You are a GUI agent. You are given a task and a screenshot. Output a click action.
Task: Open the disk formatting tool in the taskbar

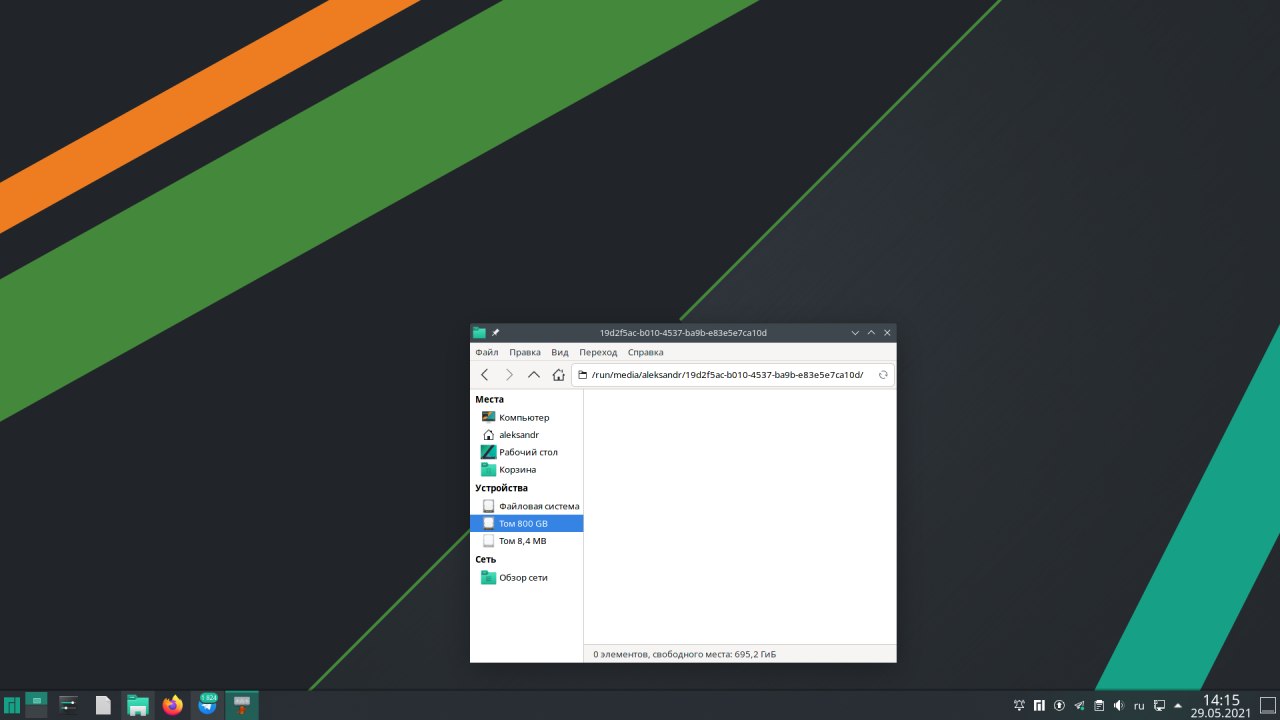click(x=242, y=705)
